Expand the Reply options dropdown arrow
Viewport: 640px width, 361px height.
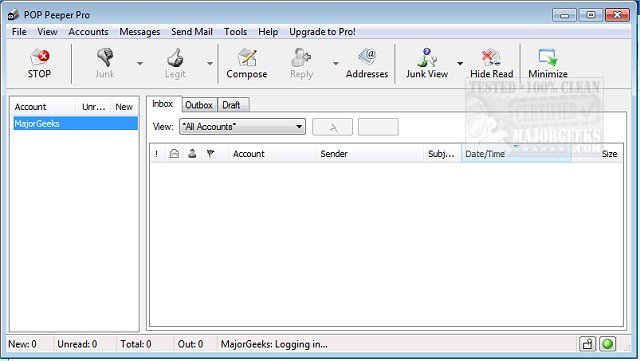[336, 64]
